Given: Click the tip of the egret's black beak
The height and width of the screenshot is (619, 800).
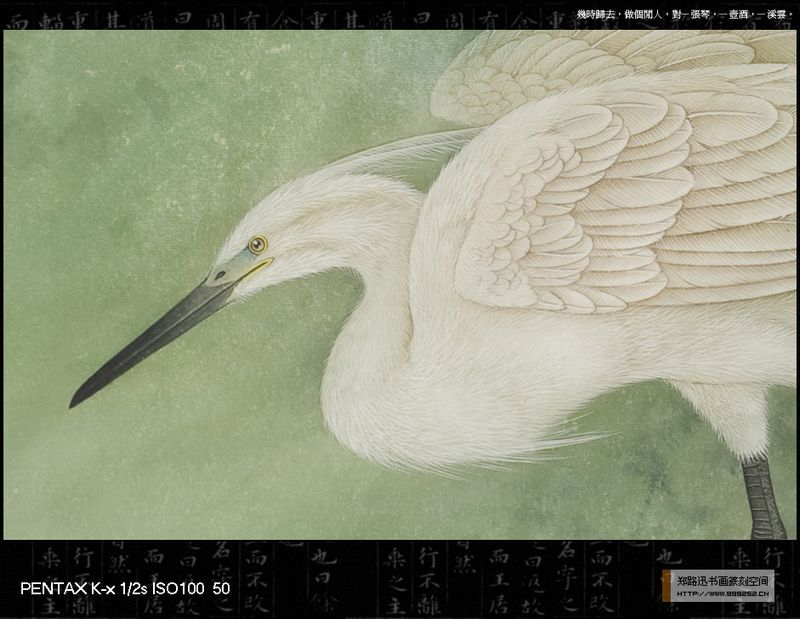Looking at the screenshot, I should (74, 403).
